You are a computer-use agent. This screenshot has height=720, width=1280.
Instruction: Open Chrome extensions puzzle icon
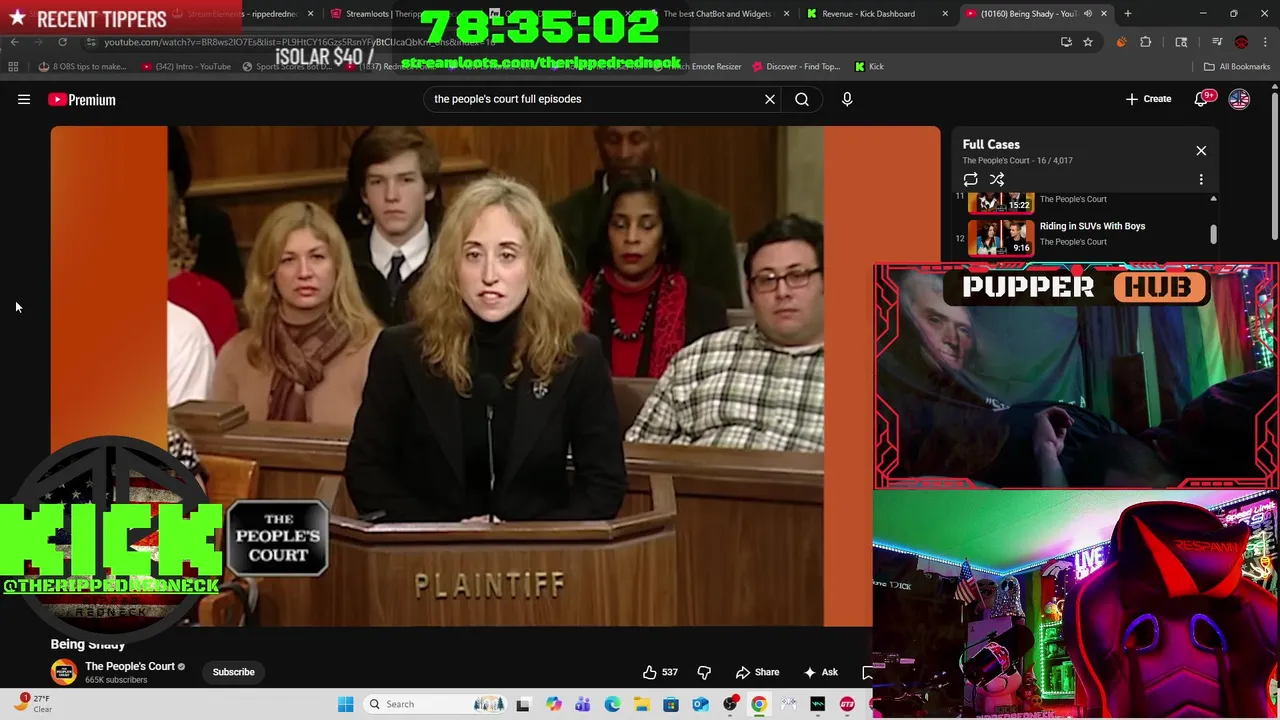[1146, 42]
